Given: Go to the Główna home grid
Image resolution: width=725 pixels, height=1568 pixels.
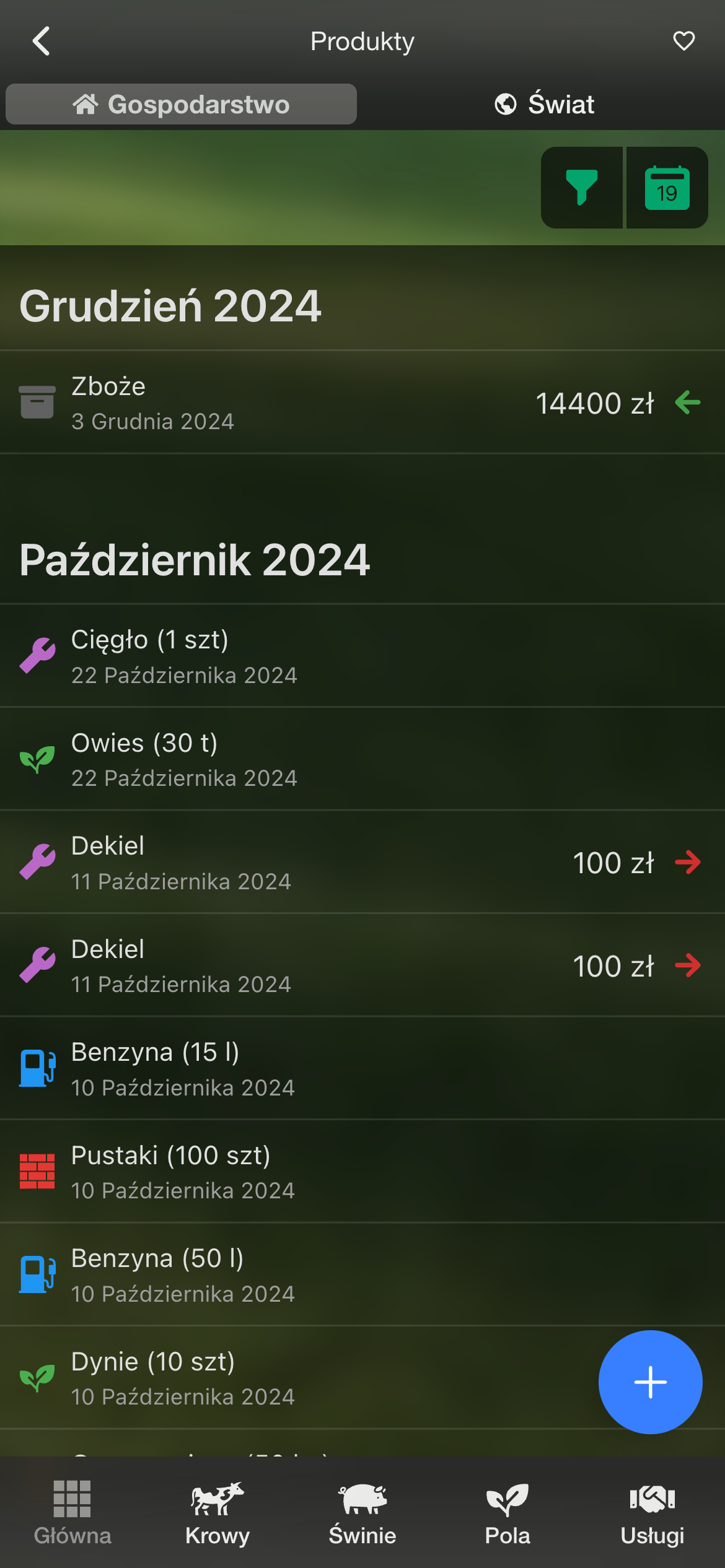Looking at the screenshot, I should pos(72,1512).
